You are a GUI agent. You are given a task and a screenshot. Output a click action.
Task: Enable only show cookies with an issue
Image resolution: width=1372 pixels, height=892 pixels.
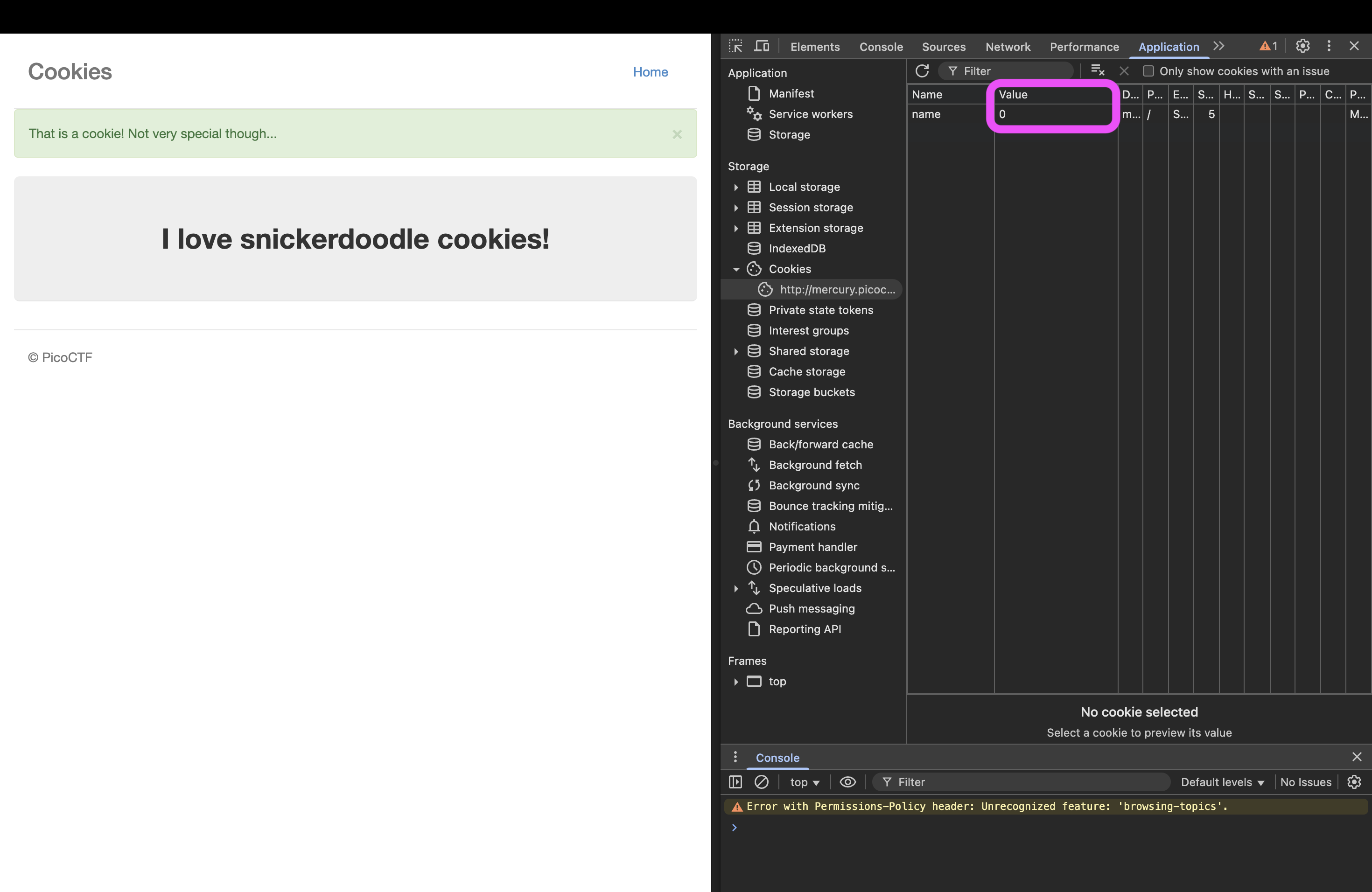click(x=1148, y=71)
